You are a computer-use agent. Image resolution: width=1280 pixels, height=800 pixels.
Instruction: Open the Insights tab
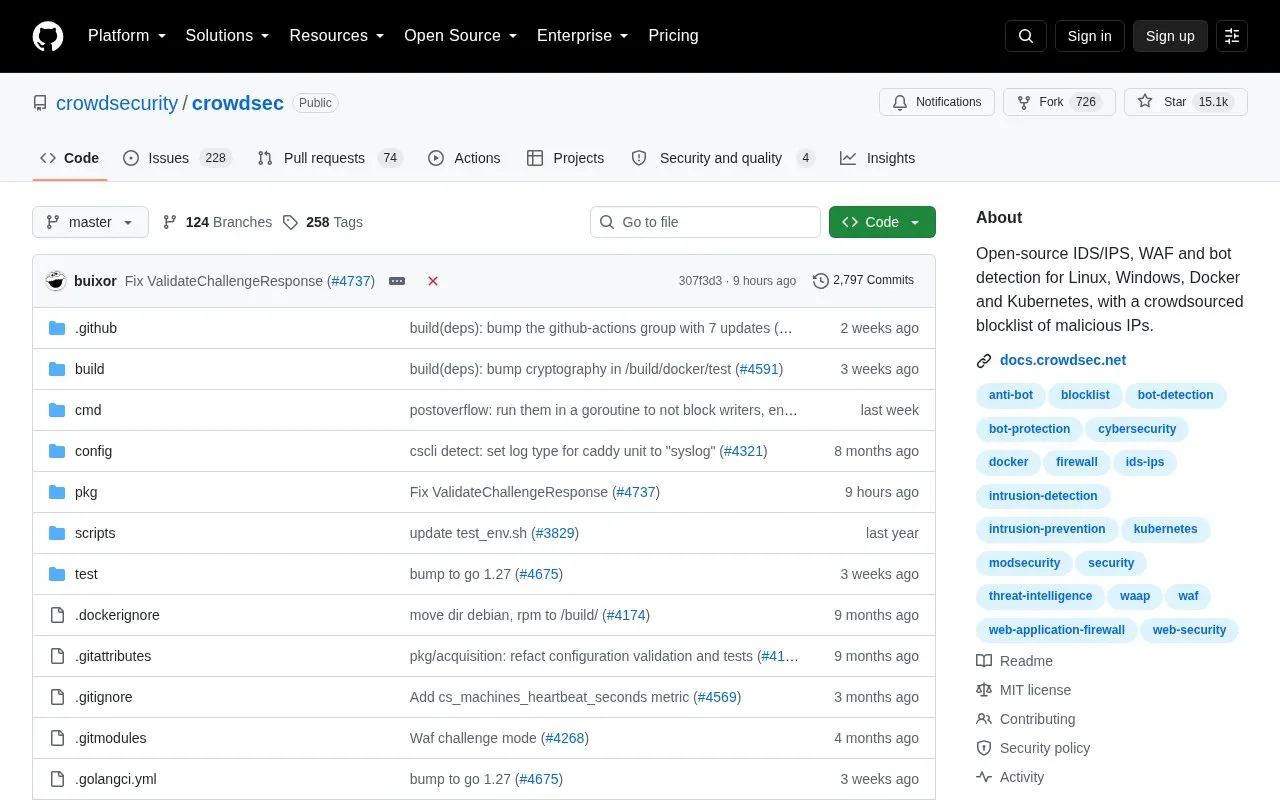(877, 158)
